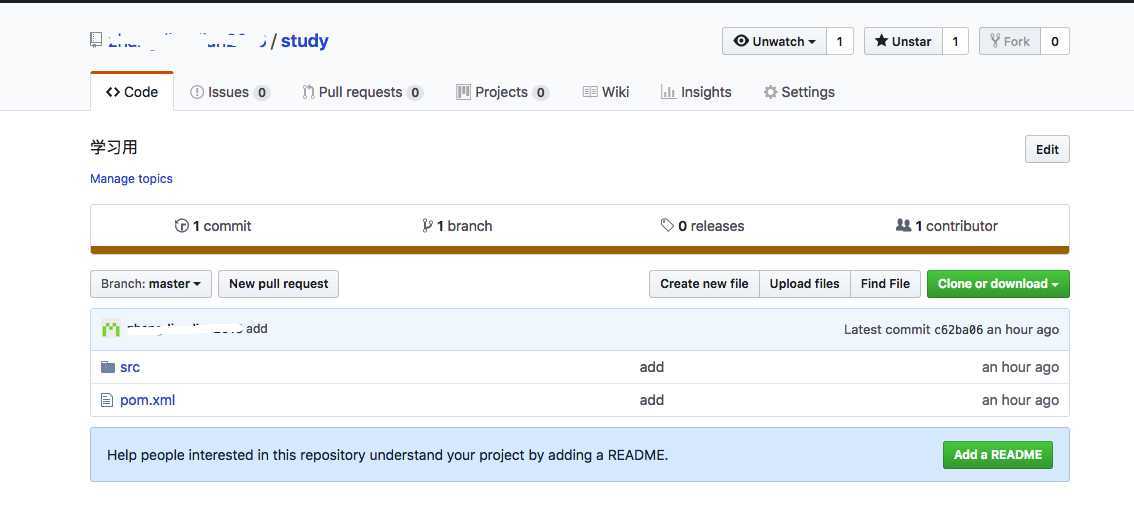The height and width of the screenshot is (509, 1134).
Task: Open the study repository name link
Action: pos(304,40)
